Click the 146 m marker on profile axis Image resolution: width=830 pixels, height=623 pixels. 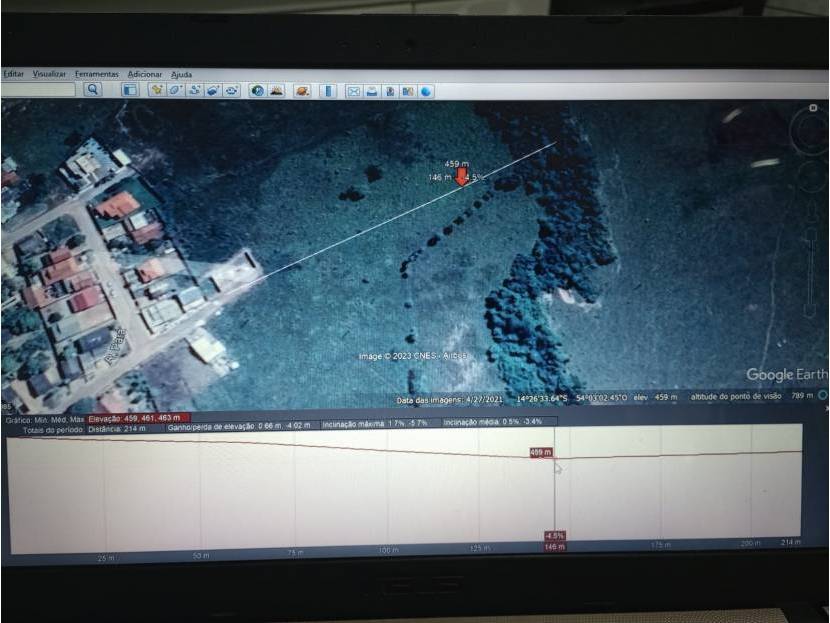pos(554,546)
